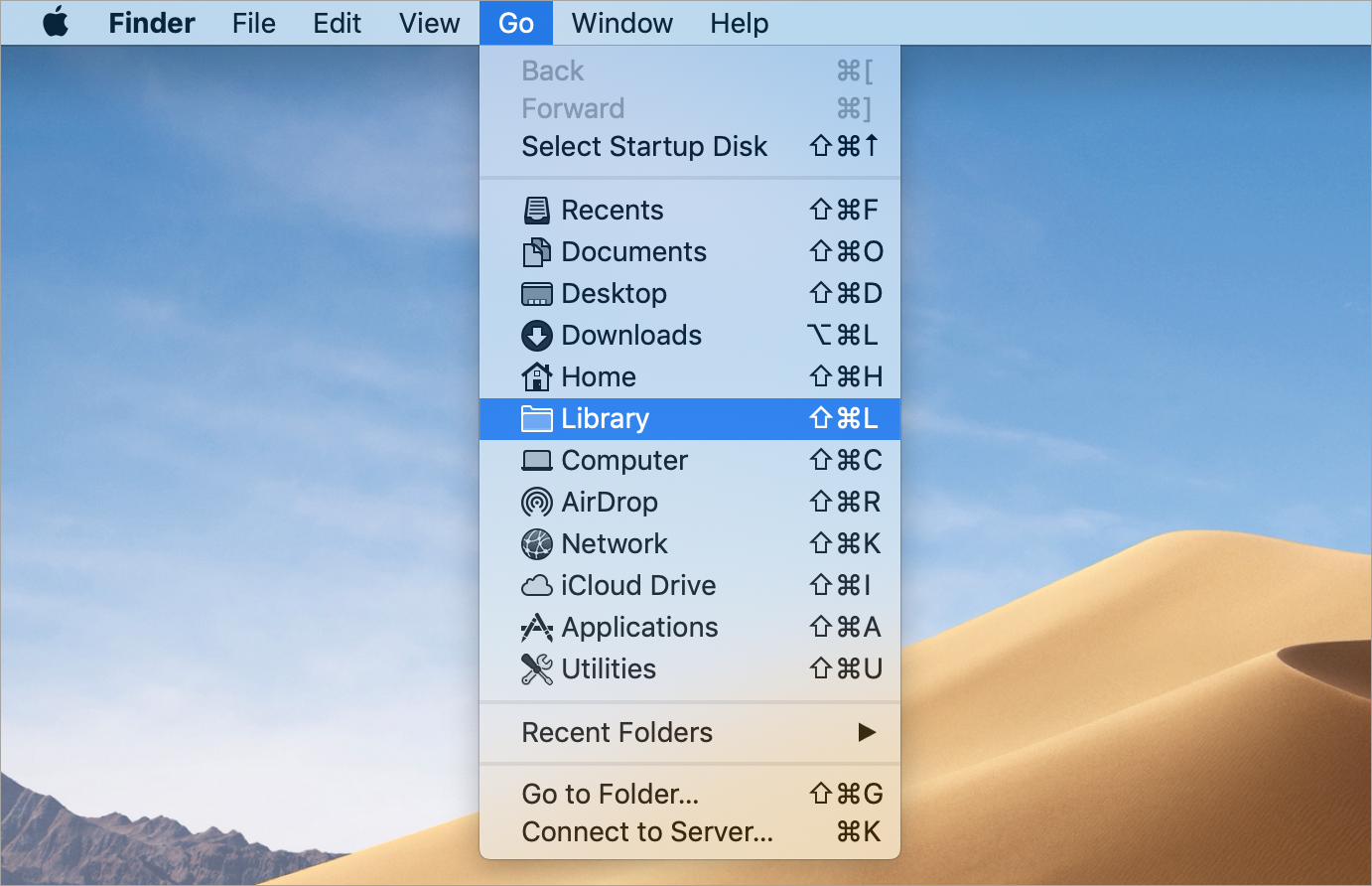Click the Network globe icon

click(x=537, y=544)
